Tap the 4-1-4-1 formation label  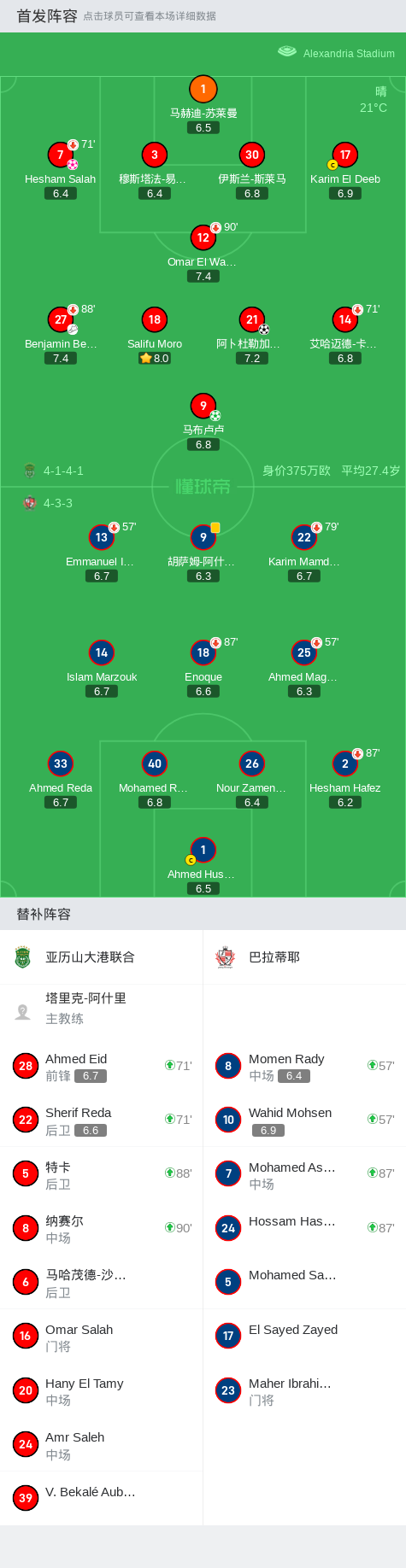[x=63, y=471]
